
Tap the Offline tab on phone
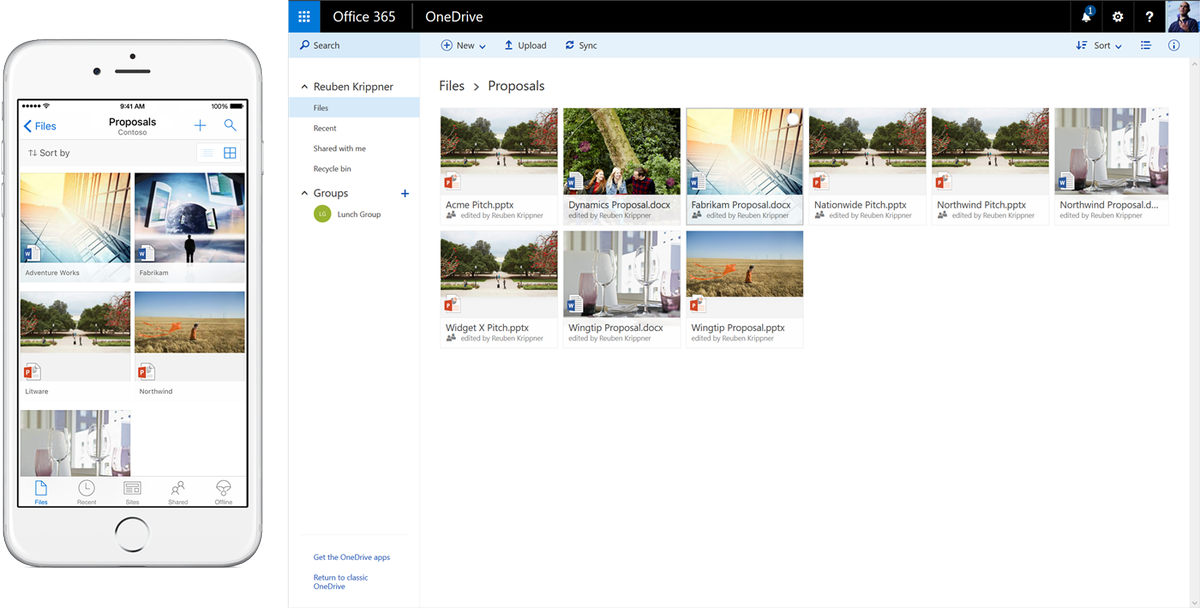(223, 492)
